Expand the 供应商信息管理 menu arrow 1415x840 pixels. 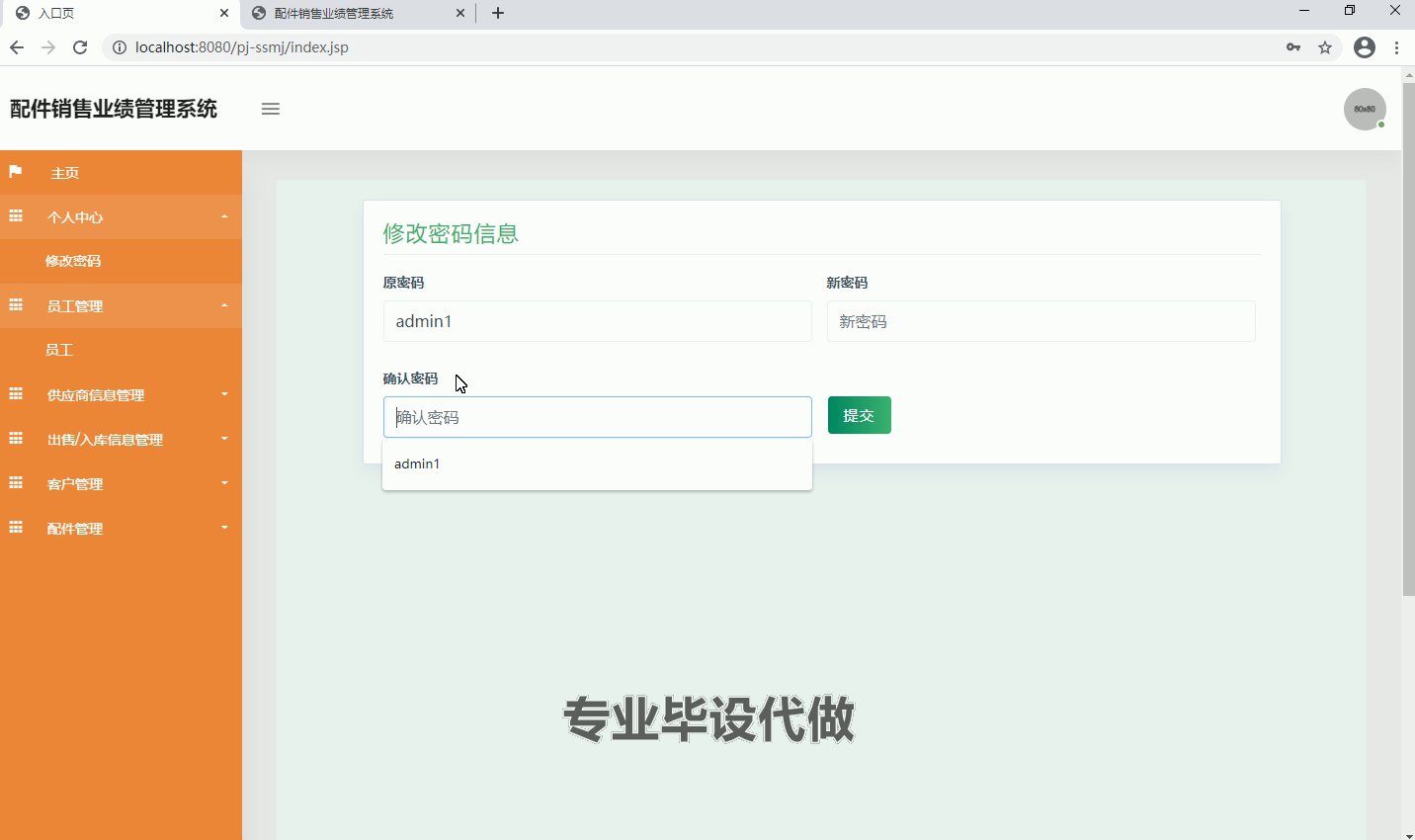tap(224, 394)
